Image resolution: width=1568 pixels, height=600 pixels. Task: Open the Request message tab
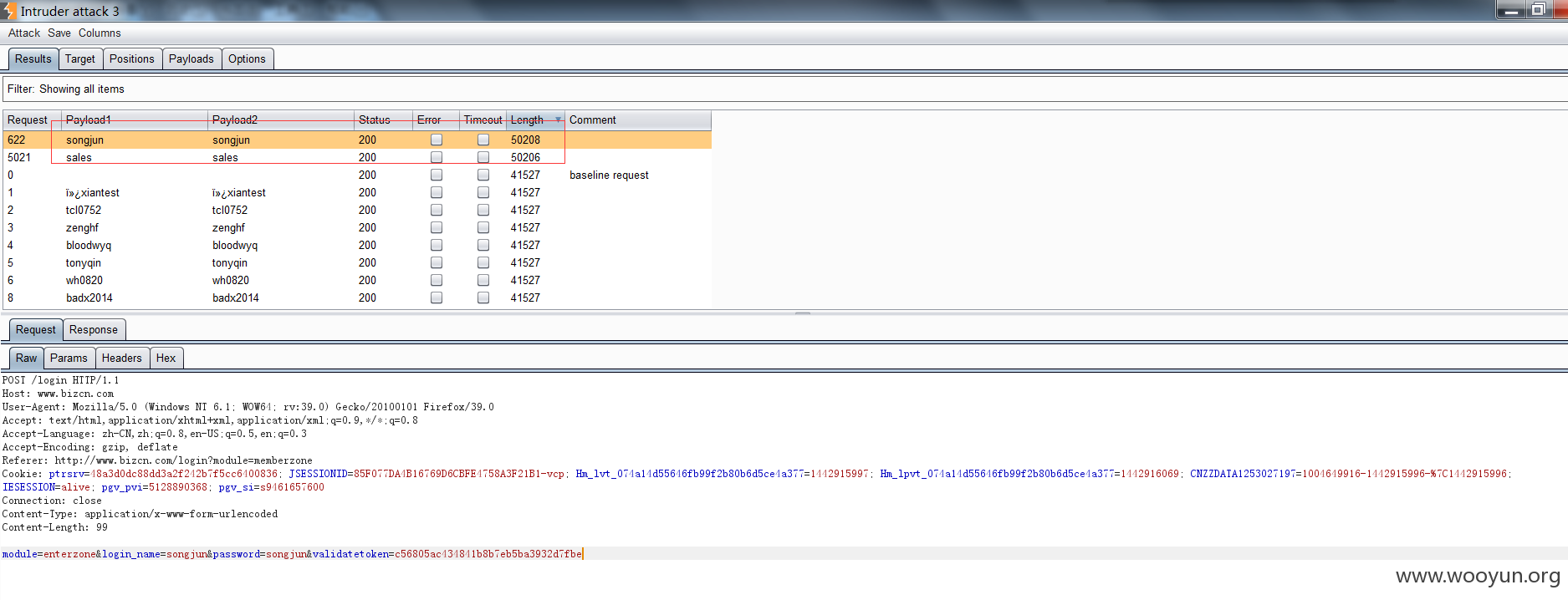point(36,329)
